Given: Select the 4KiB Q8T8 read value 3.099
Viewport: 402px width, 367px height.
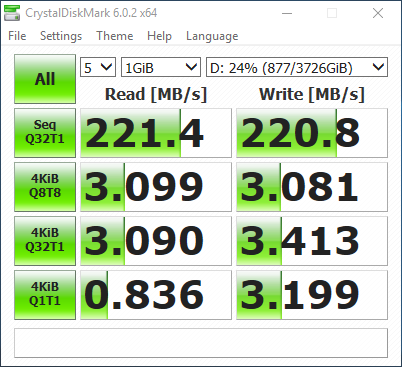Looking at the screenshot, I should tap(156, 187).
